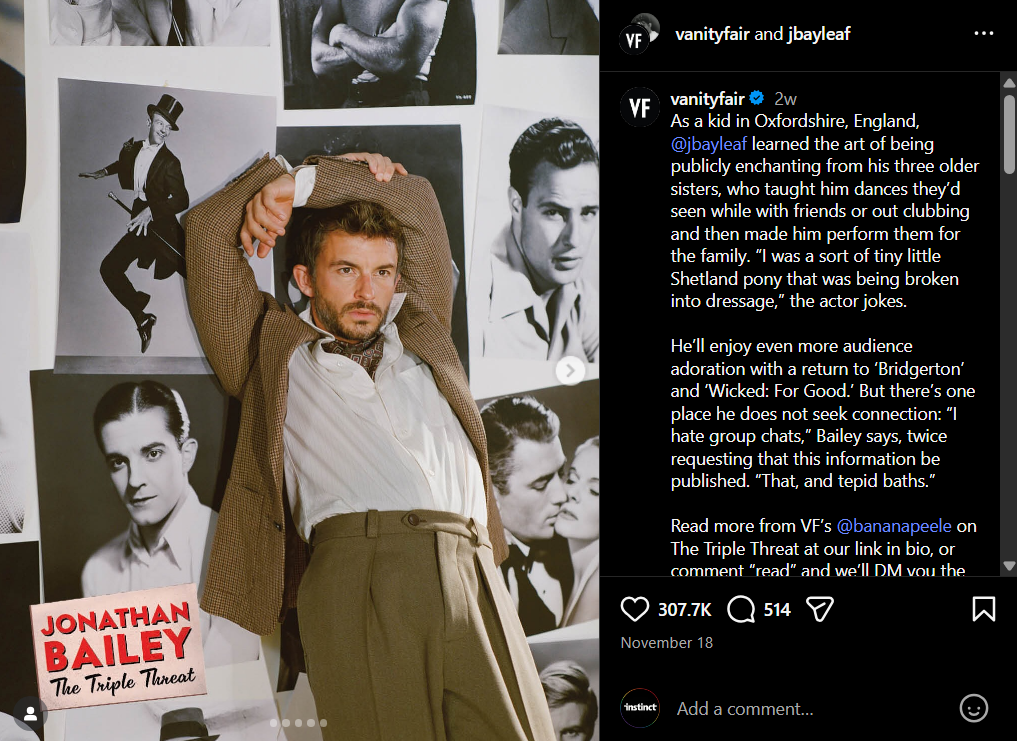The height and width of the screenshot is (741, 1017).
Task: Show tagged people via the person icon
Action: click(x=30, y=713)
